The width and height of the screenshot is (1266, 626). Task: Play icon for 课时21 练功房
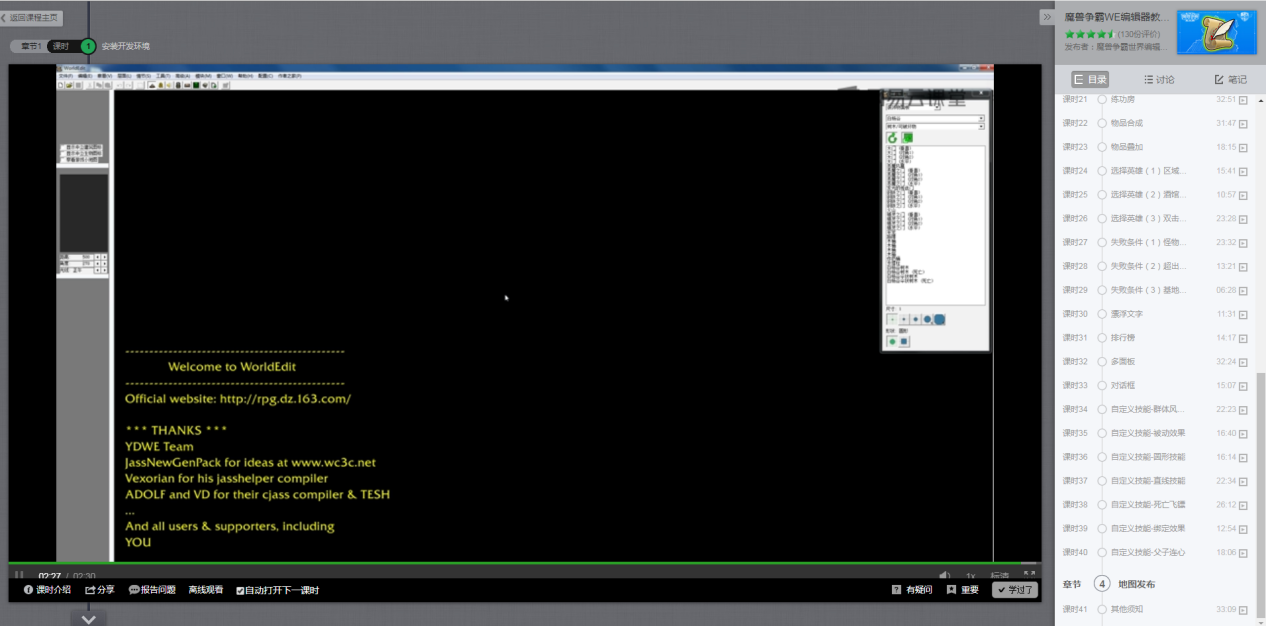click(1244, 99)
